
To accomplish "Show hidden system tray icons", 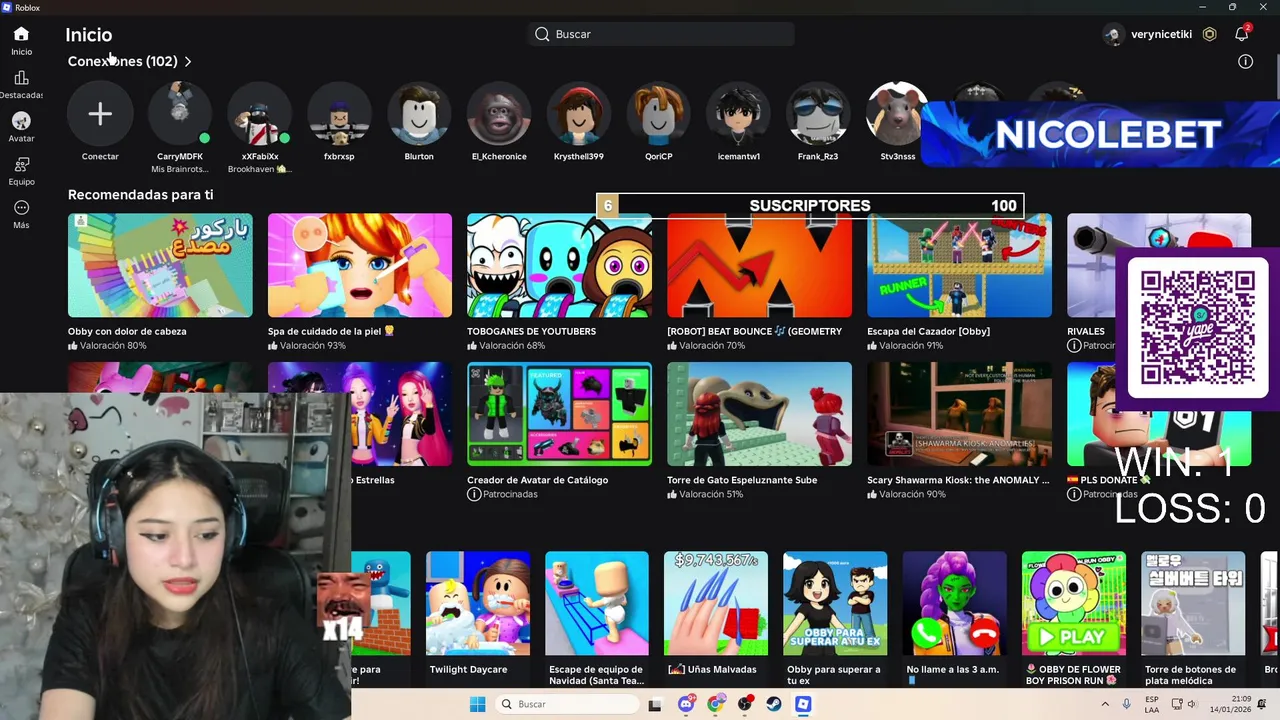I will coord(1105,704).
